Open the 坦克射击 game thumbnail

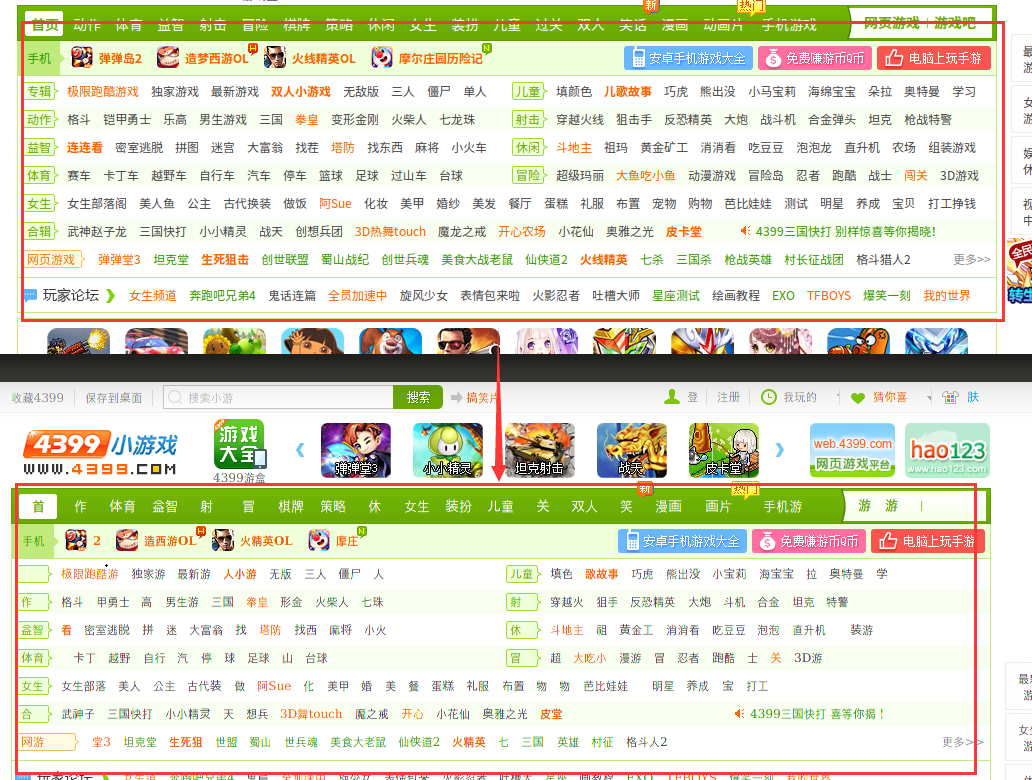539,451
